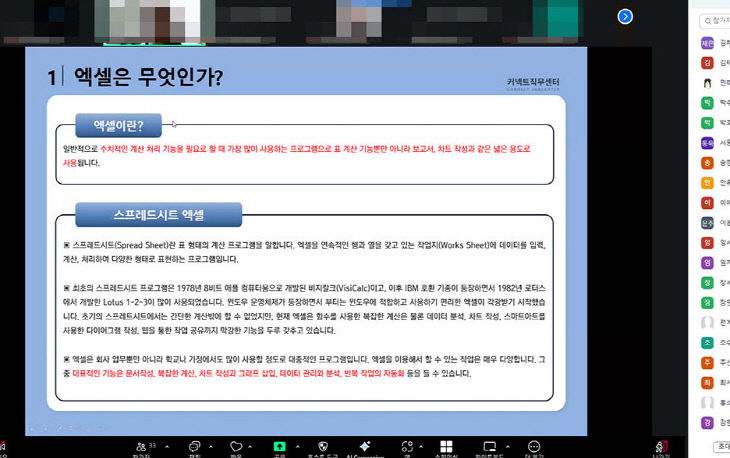Image resolution: width=730 pixels, height=458 pixels.
Task: Open the apps icon in toolbar
Action: click(407, 447)
